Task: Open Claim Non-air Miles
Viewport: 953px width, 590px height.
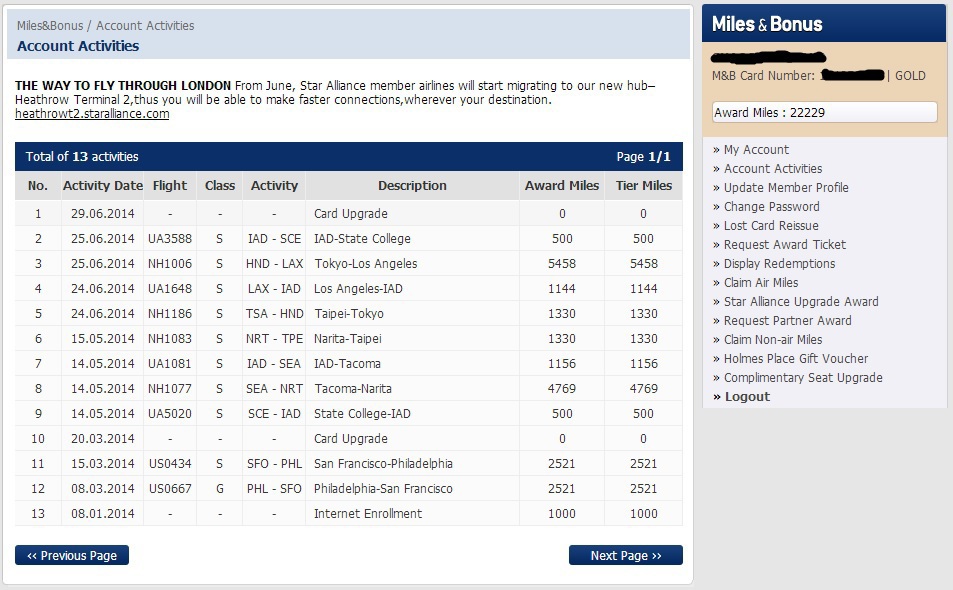Action: coord(772,339)
